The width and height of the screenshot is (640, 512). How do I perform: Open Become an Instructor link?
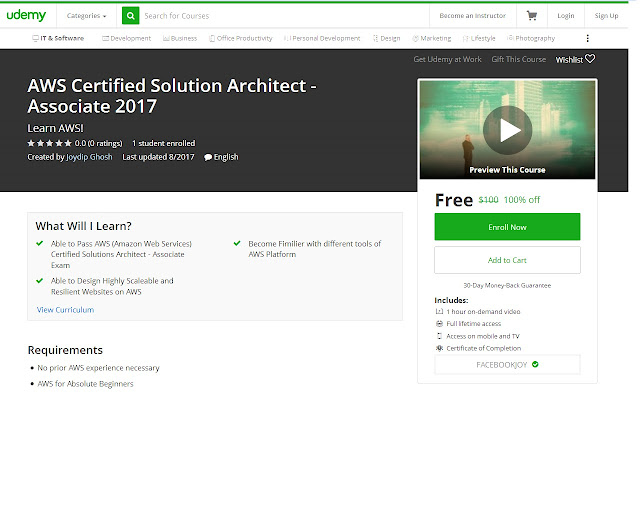[x=472, y=16]
